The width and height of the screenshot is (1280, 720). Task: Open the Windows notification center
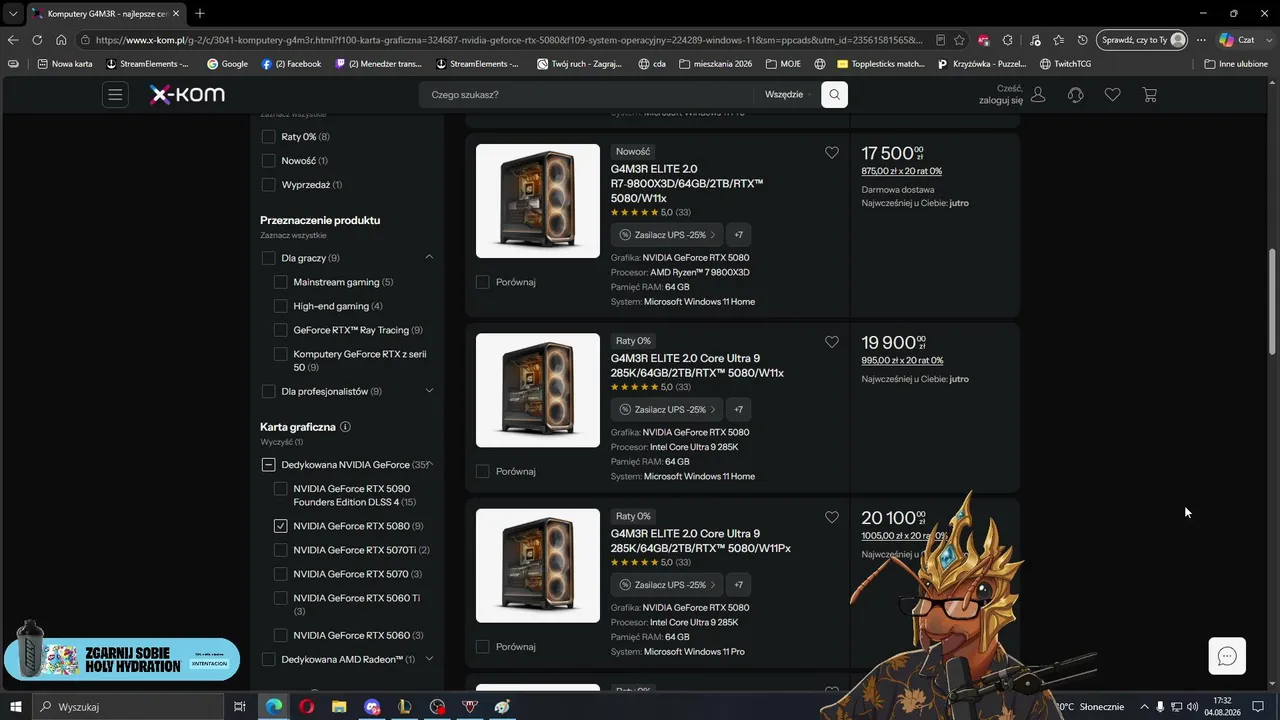1258,707
